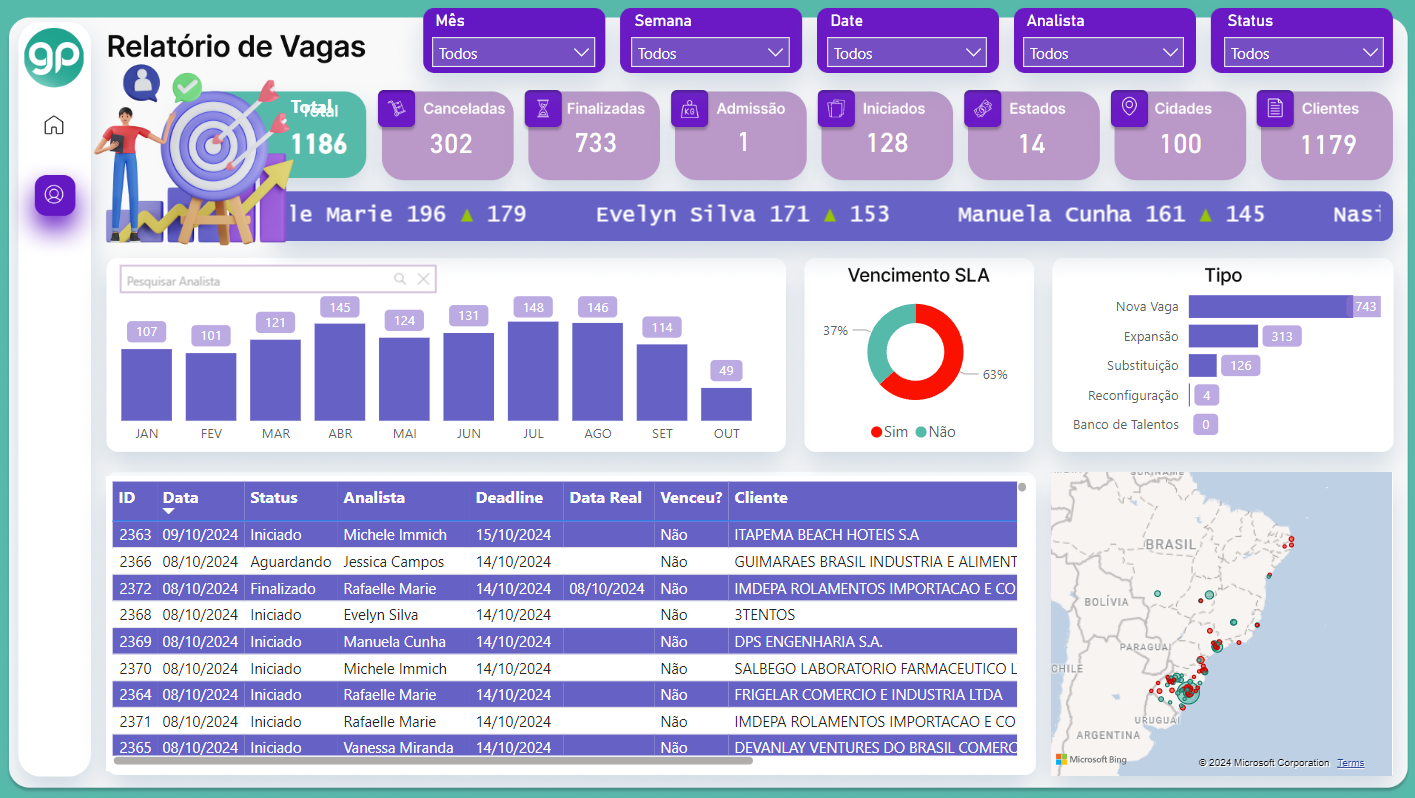Open the map Terms link
Viewport: 1415px width, 798px height.
(x=1350, y=763)
